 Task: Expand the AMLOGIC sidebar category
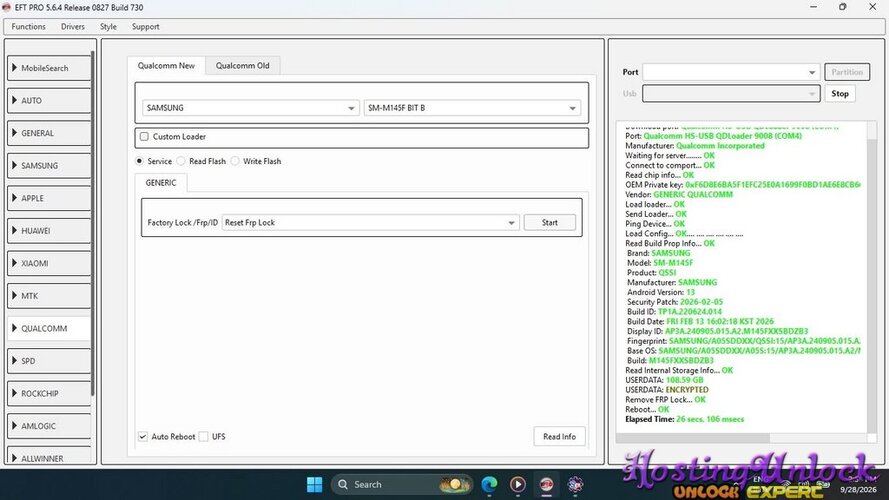click(x=49, y=426)
